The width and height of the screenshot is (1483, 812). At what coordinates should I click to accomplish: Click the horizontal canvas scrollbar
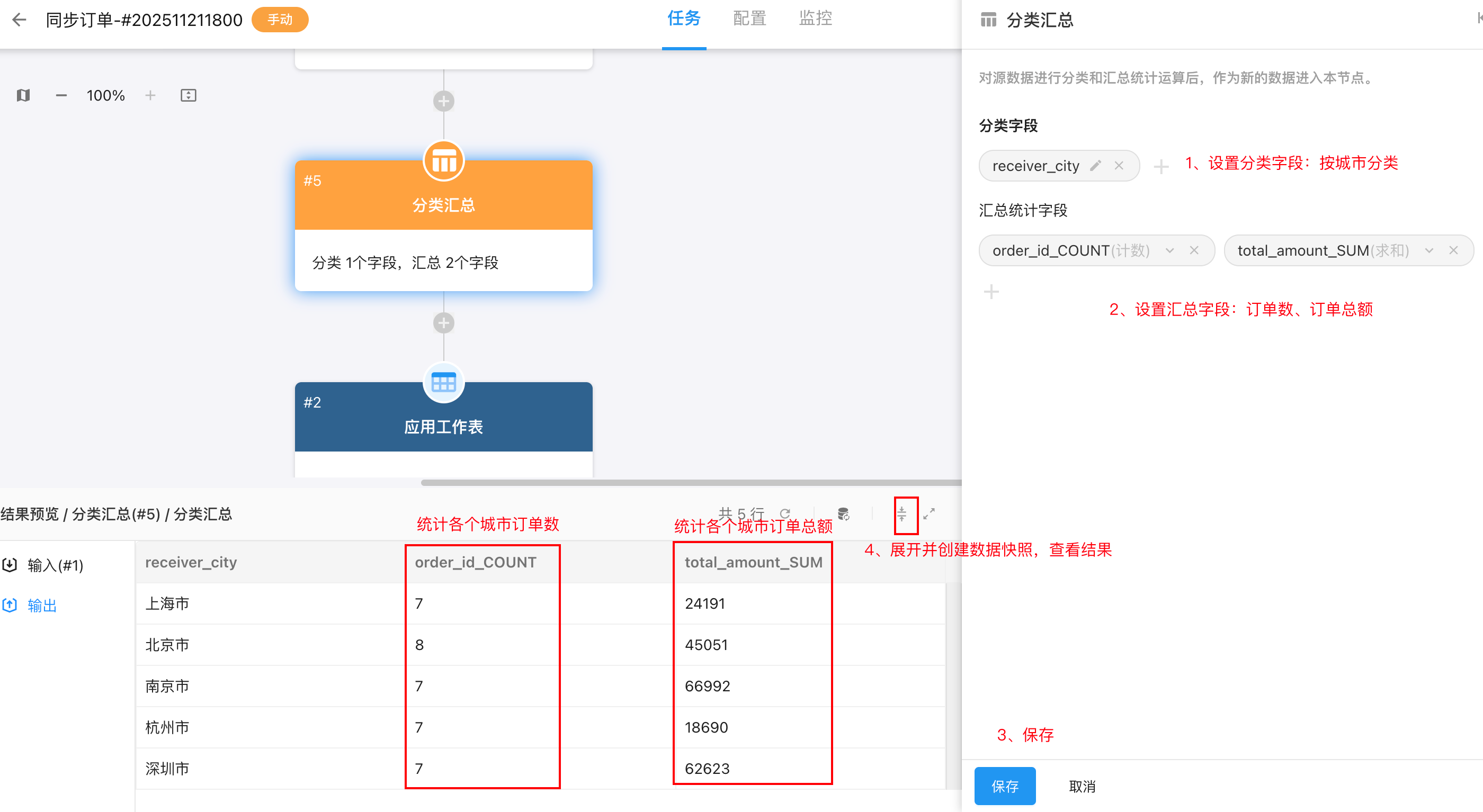(x=691, y=483)
